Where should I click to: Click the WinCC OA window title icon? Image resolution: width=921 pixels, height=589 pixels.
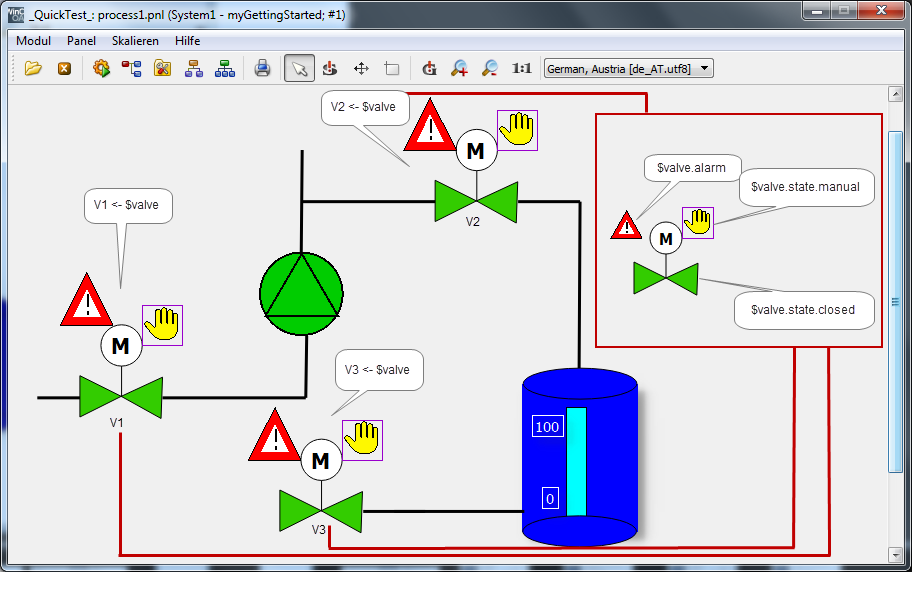tap(16, 14)
